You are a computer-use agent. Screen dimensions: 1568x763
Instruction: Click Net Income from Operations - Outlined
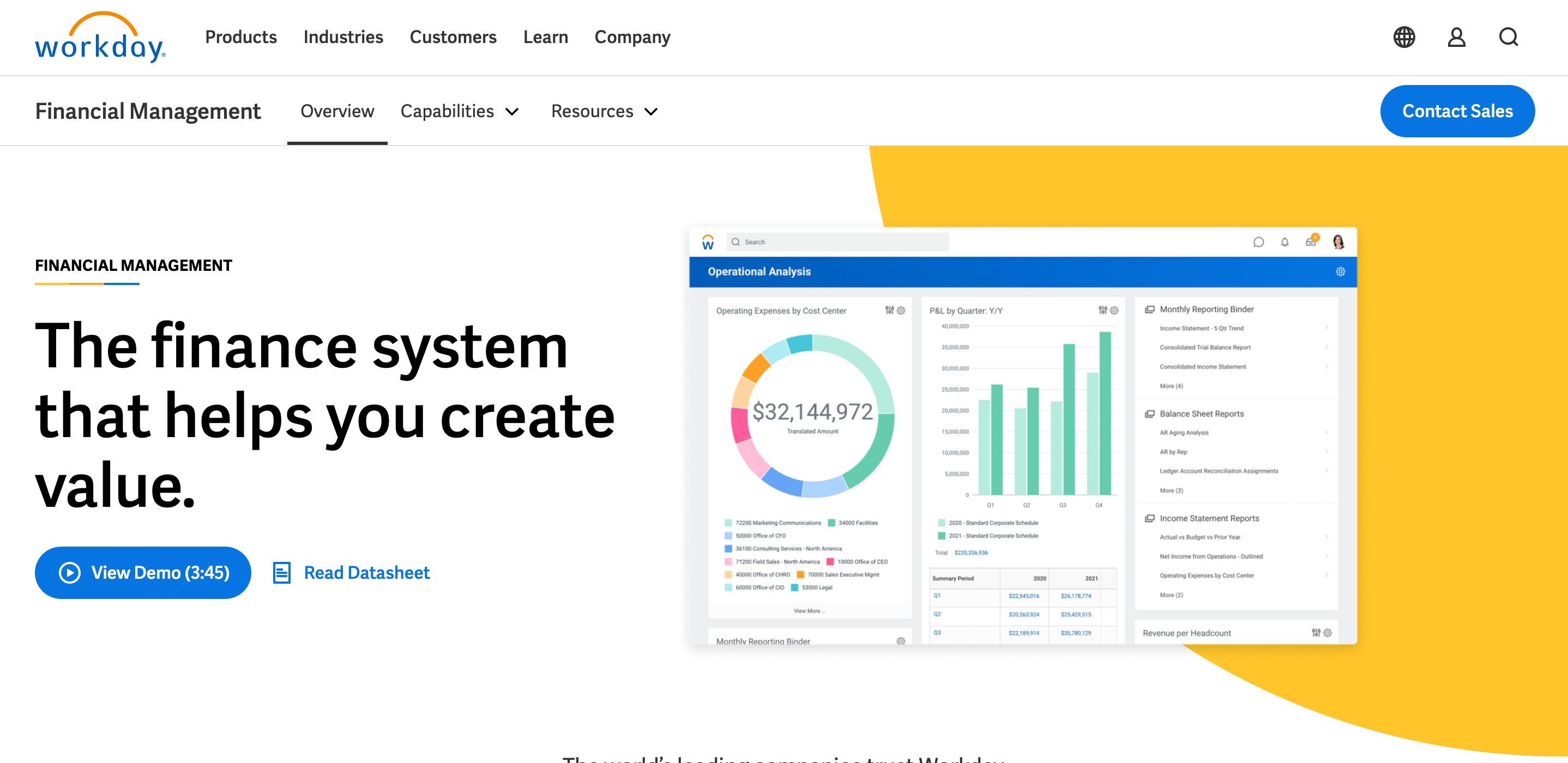(1211, 556)
